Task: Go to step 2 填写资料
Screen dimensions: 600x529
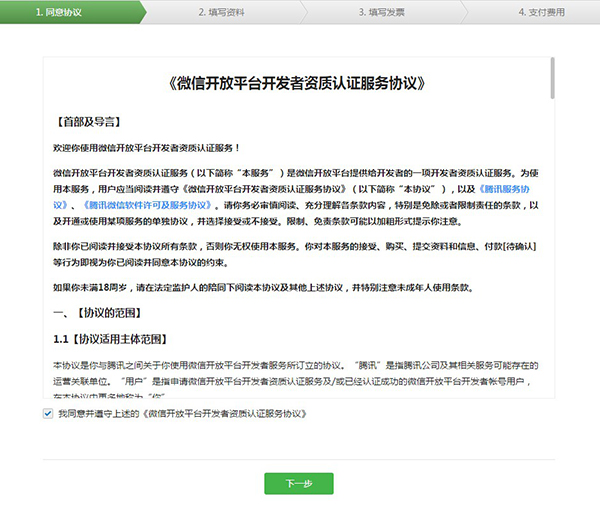Action: 223,11
